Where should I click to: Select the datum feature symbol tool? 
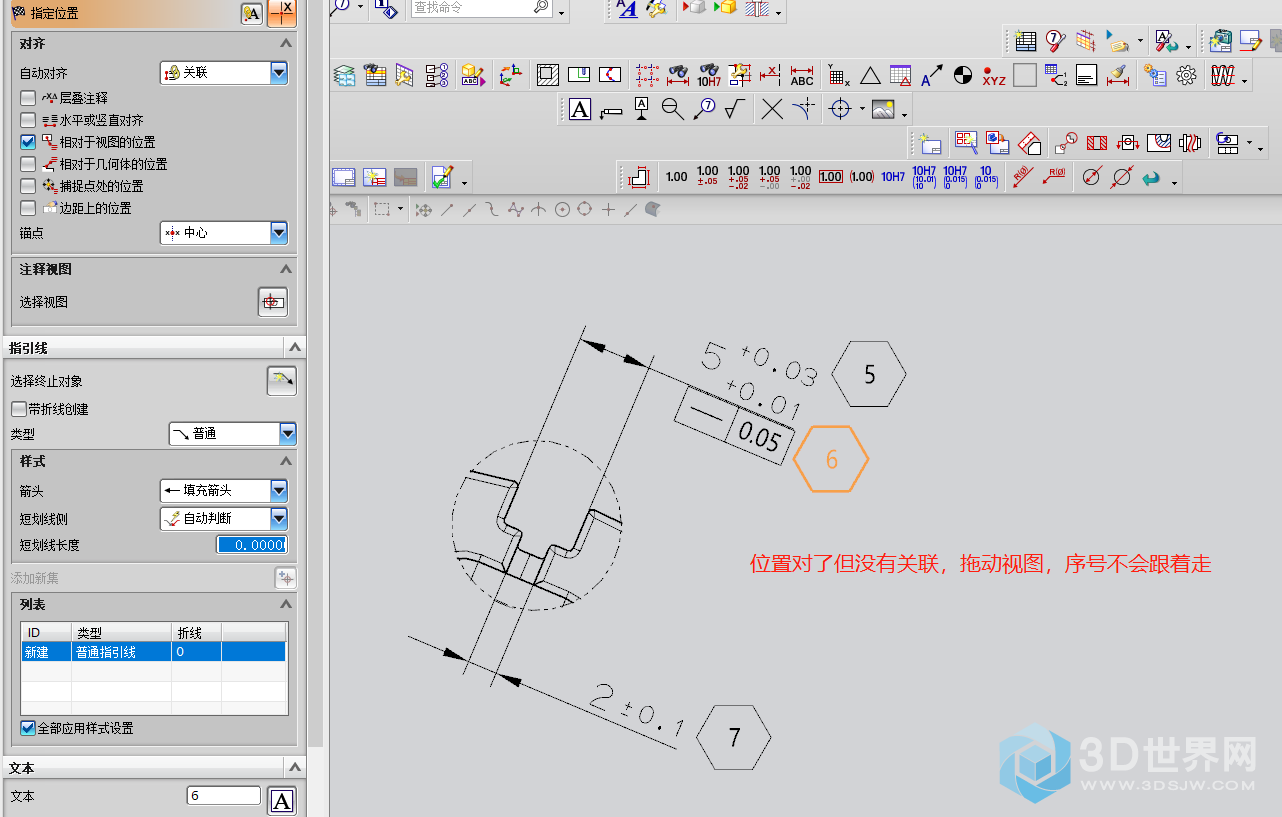[641, 110]
